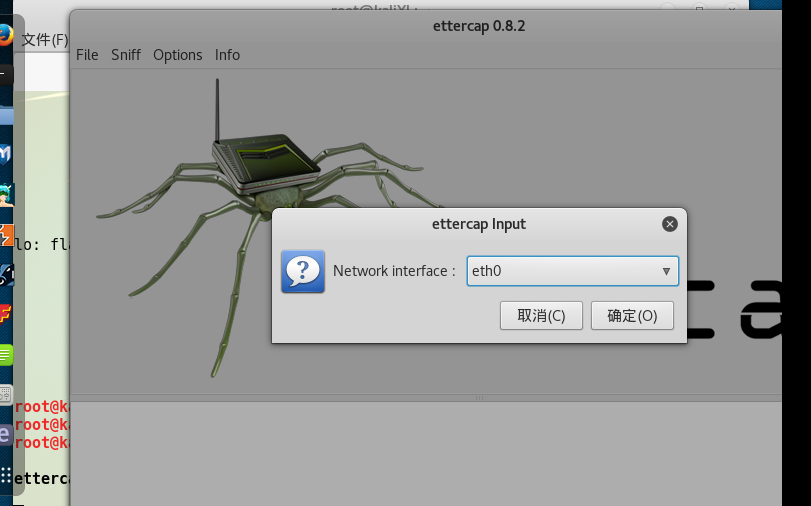Open the red F Faraday dock icon
The image size is (811, 506).
point(5,314)
